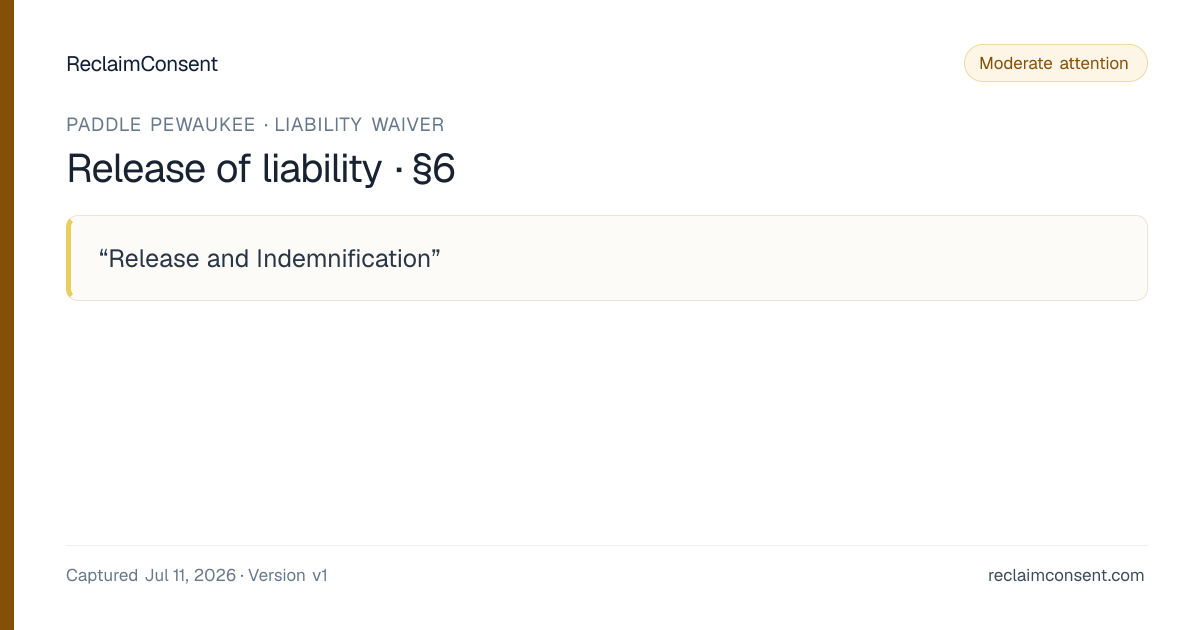Select the §6 section marker in the heading

point(434,169)
